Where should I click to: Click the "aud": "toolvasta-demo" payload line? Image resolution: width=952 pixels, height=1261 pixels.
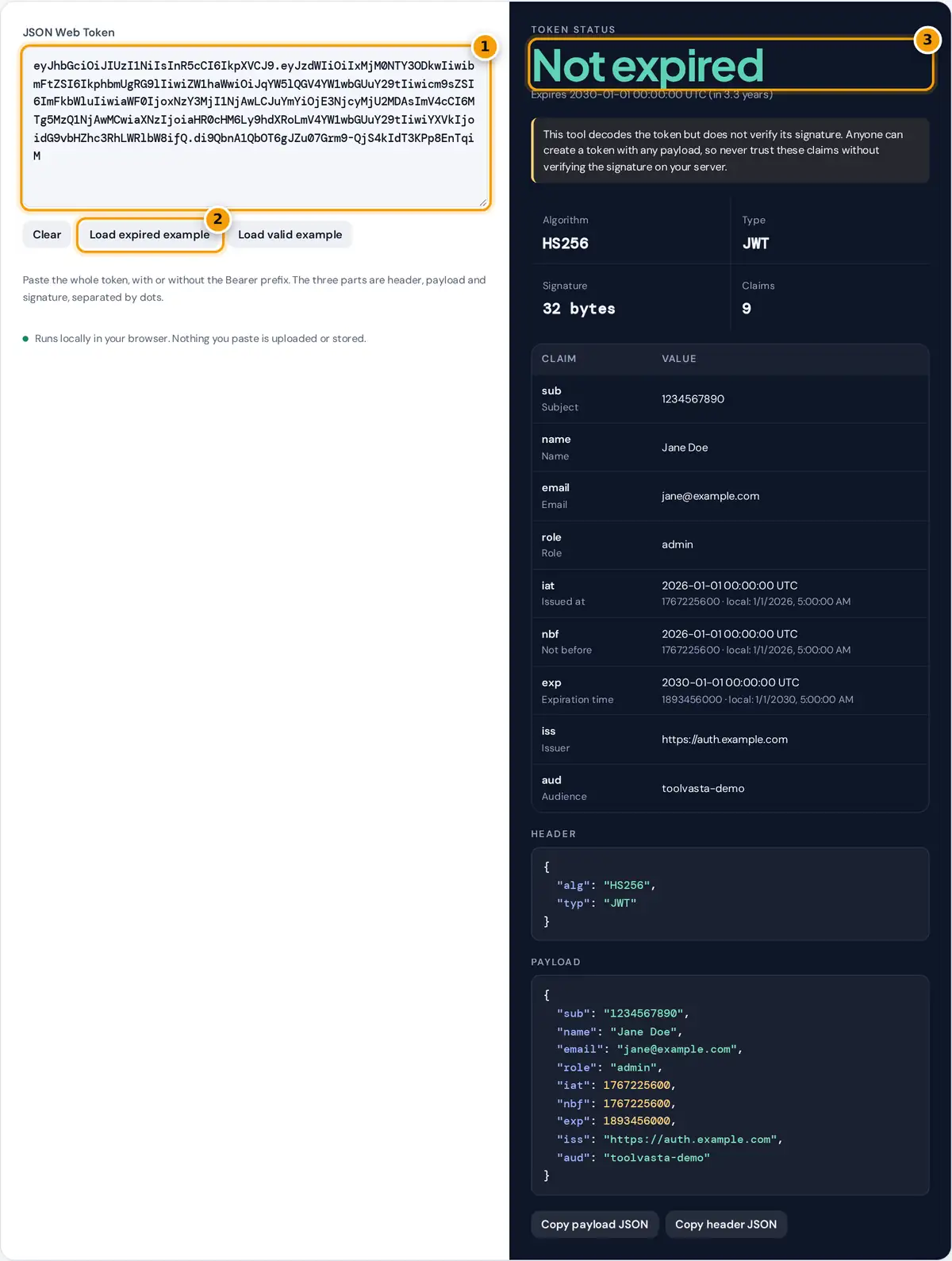(x=633, y=1158)
